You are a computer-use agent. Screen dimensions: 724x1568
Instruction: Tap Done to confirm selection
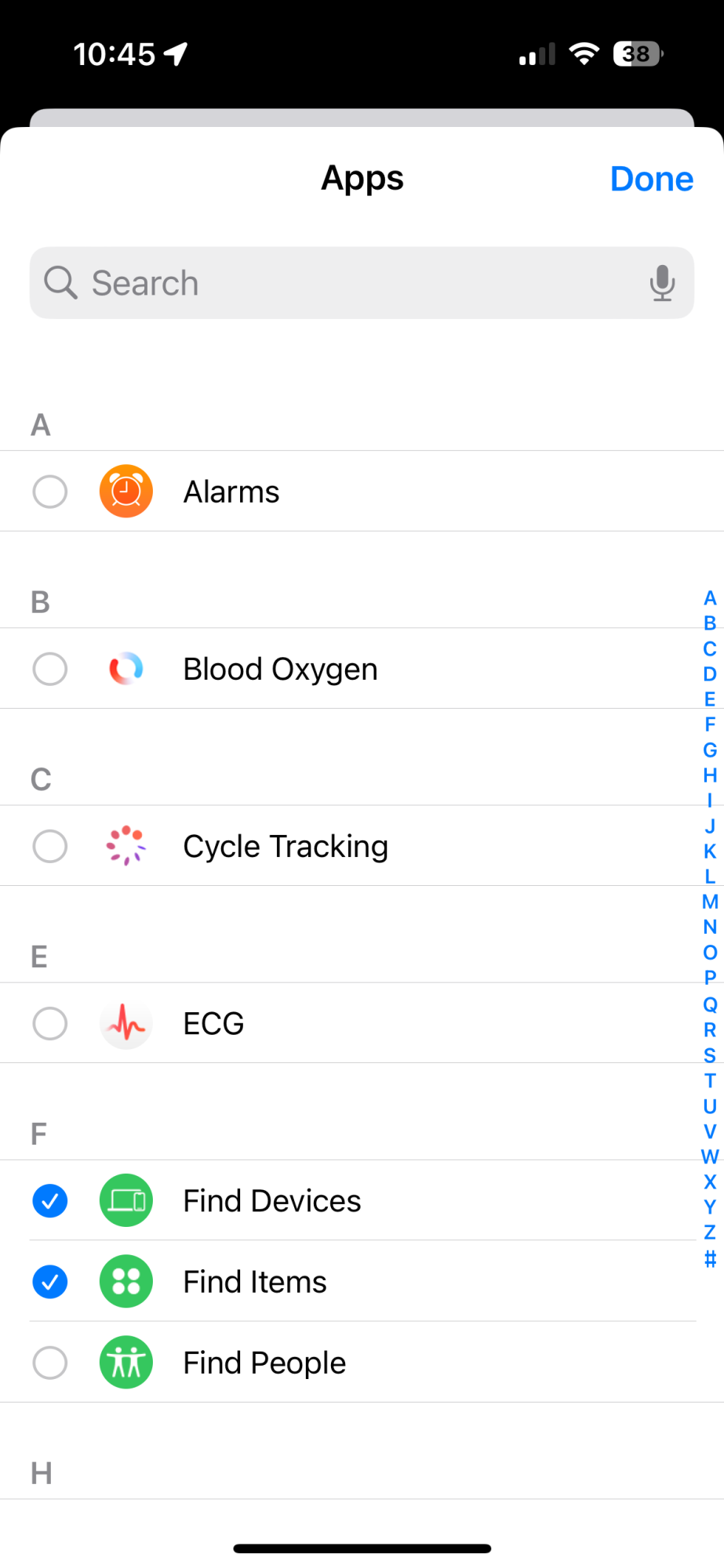652,179
